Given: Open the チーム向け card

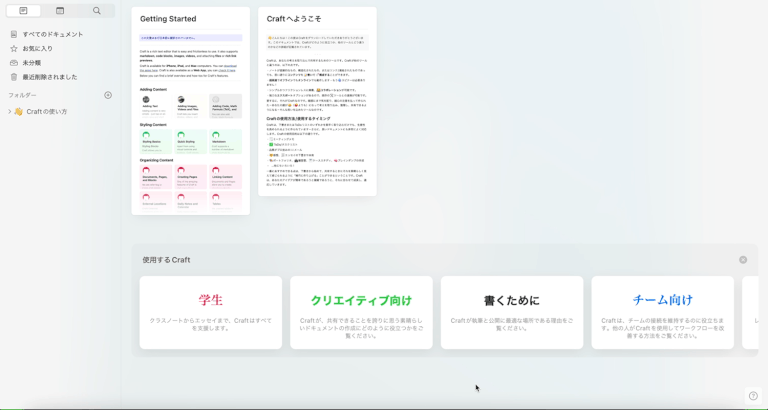Looking at the screenshot, I should click(661, 312).
